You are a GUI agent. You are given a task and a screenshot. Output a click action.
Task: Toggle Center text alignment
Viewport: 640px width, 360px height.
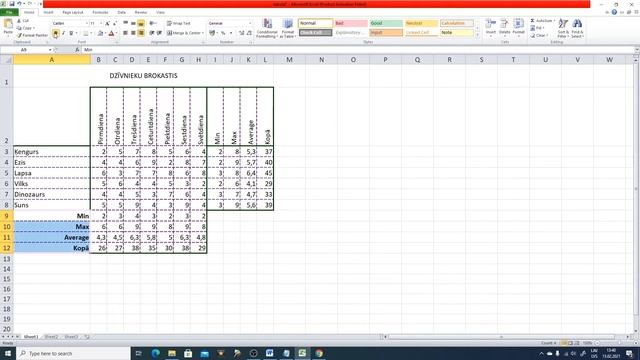[x=133, y=33]
